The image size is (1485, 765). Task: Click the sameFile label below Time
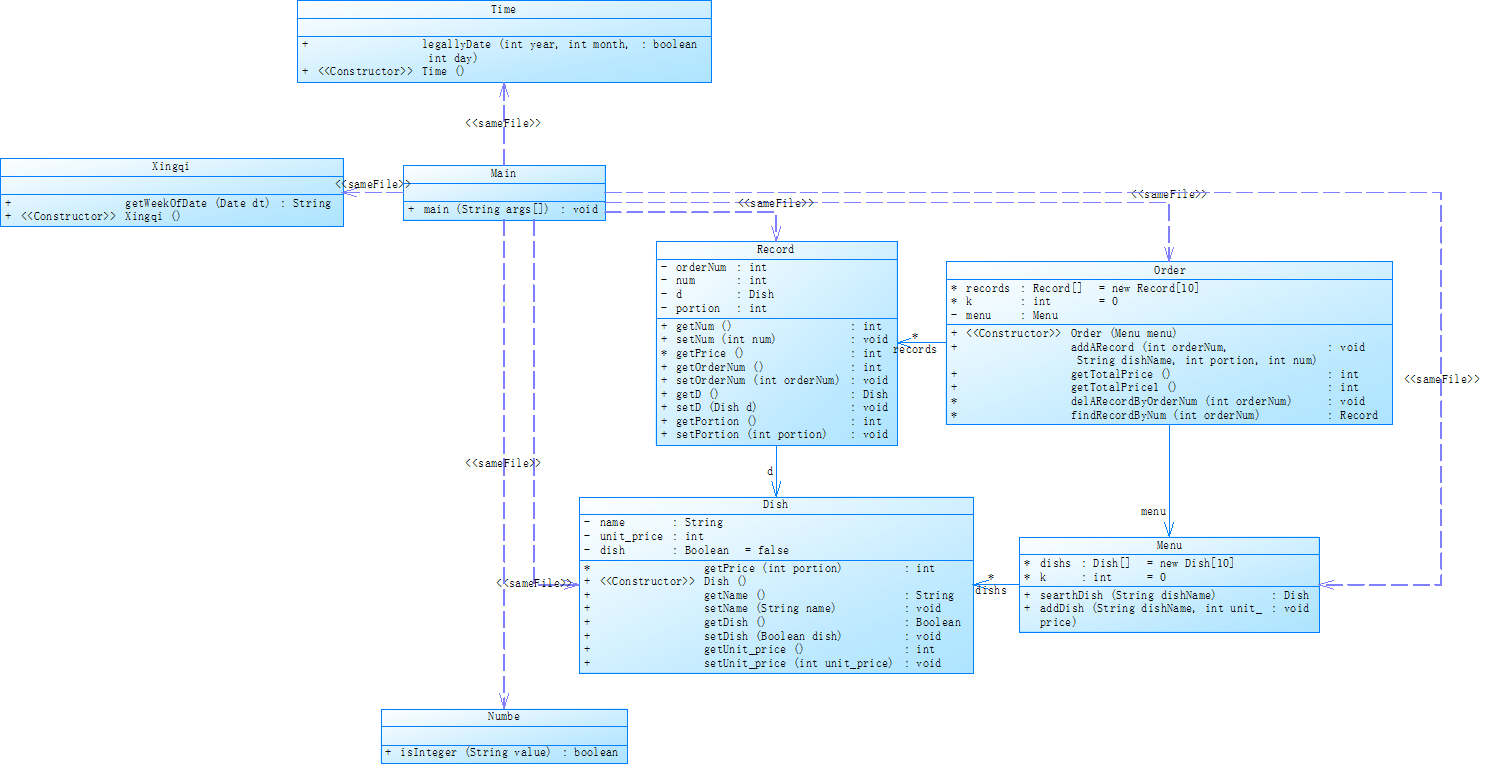503,124
